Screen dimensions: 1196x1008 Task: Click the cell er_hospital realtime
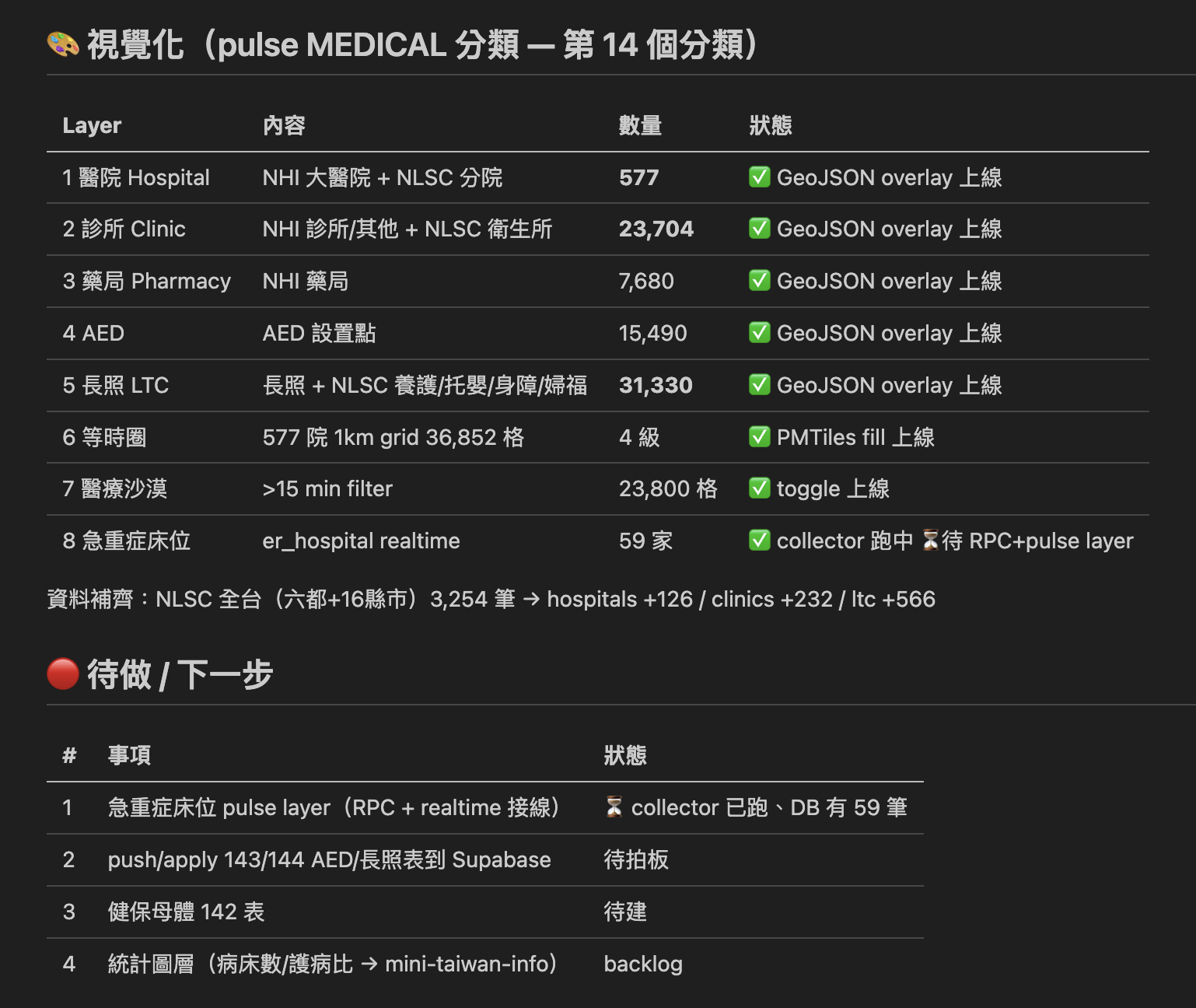point(361,541)
